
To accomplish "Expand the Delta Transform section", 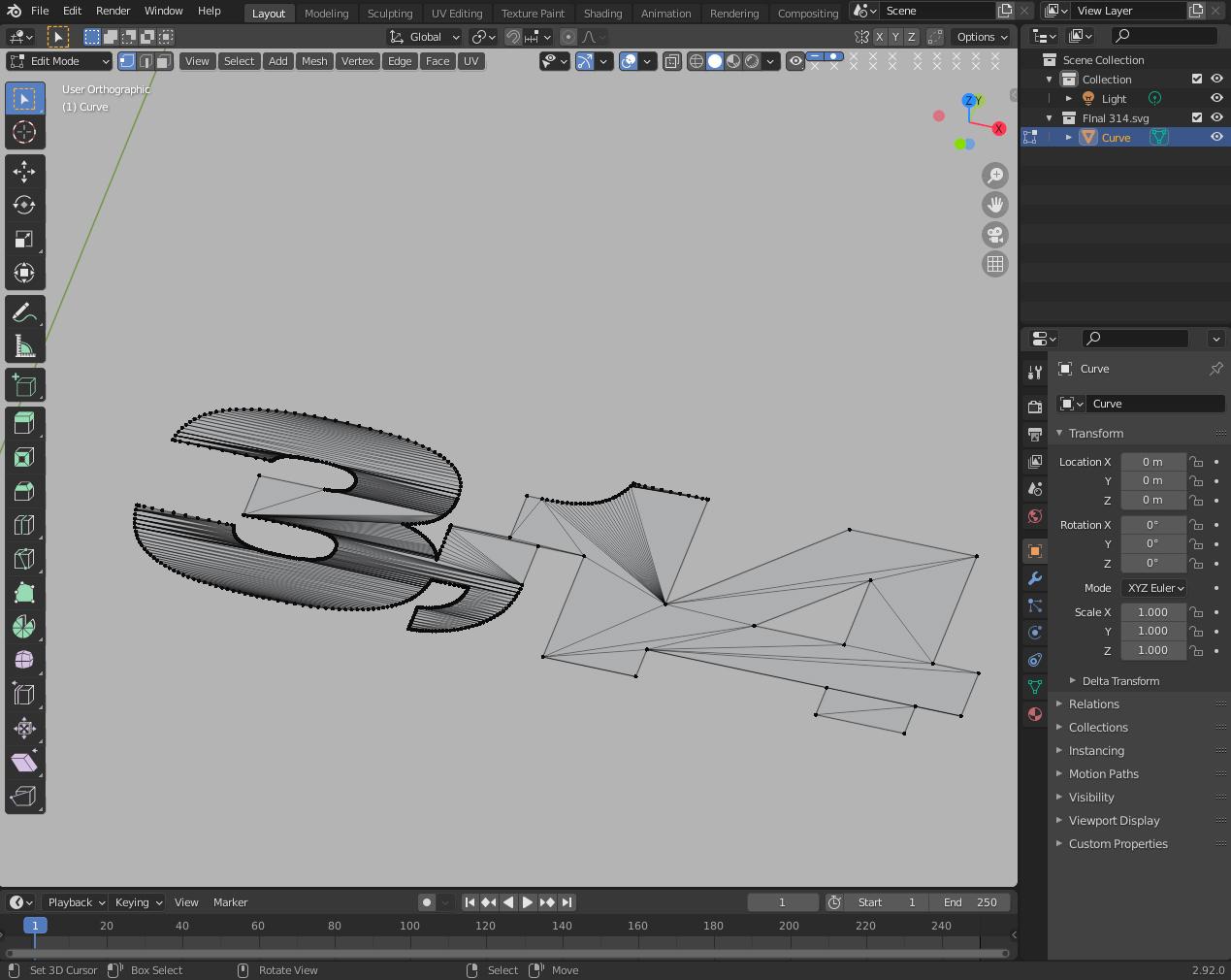I will [1120, 681].
